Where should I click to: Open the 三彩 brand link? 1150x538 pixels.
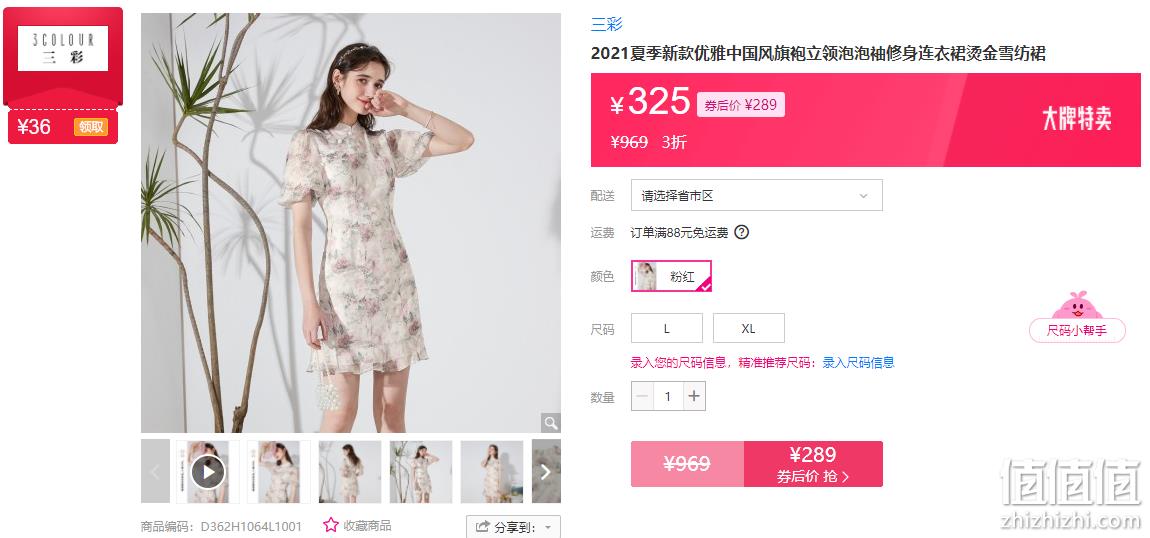click(607, 24)
